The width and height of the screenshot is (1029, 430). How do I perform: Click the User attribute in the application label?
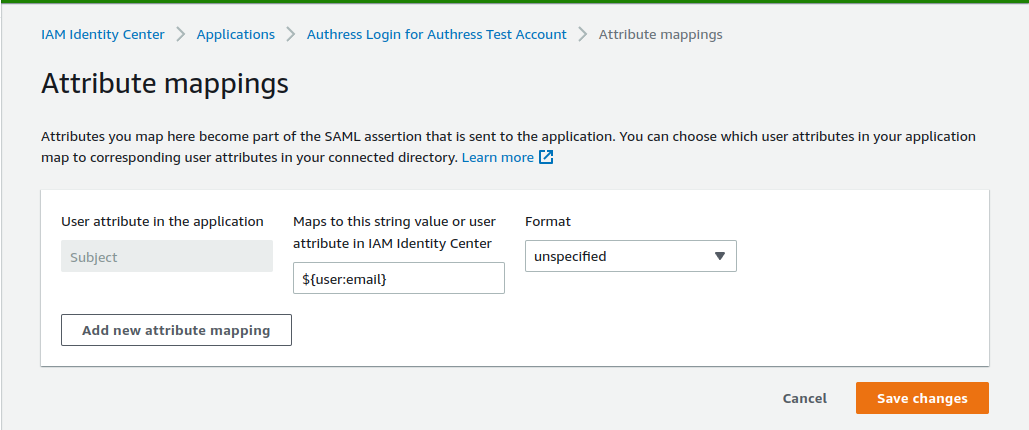(163, 221)
